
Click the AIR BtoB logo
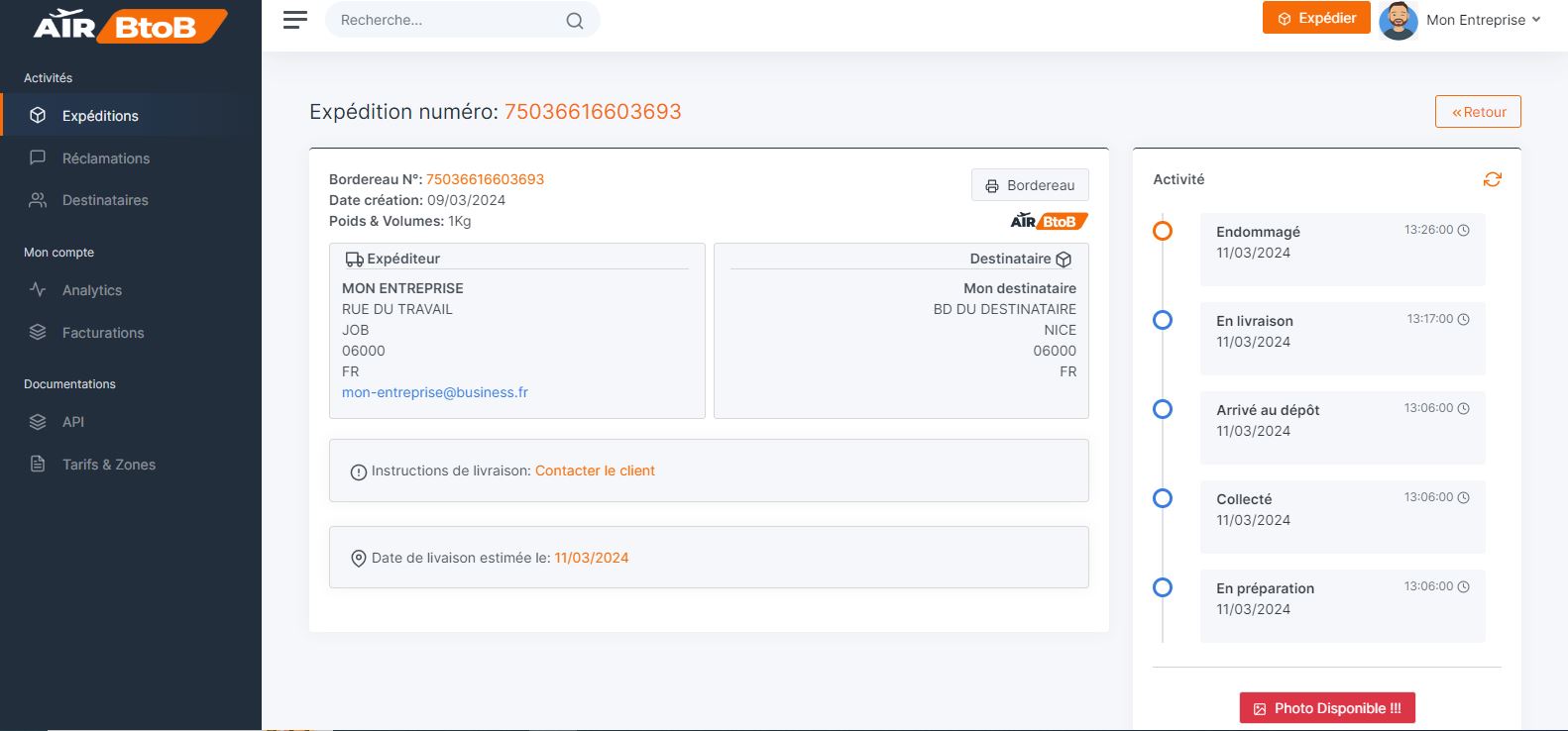pyautogui.click(x=130, y=26)
